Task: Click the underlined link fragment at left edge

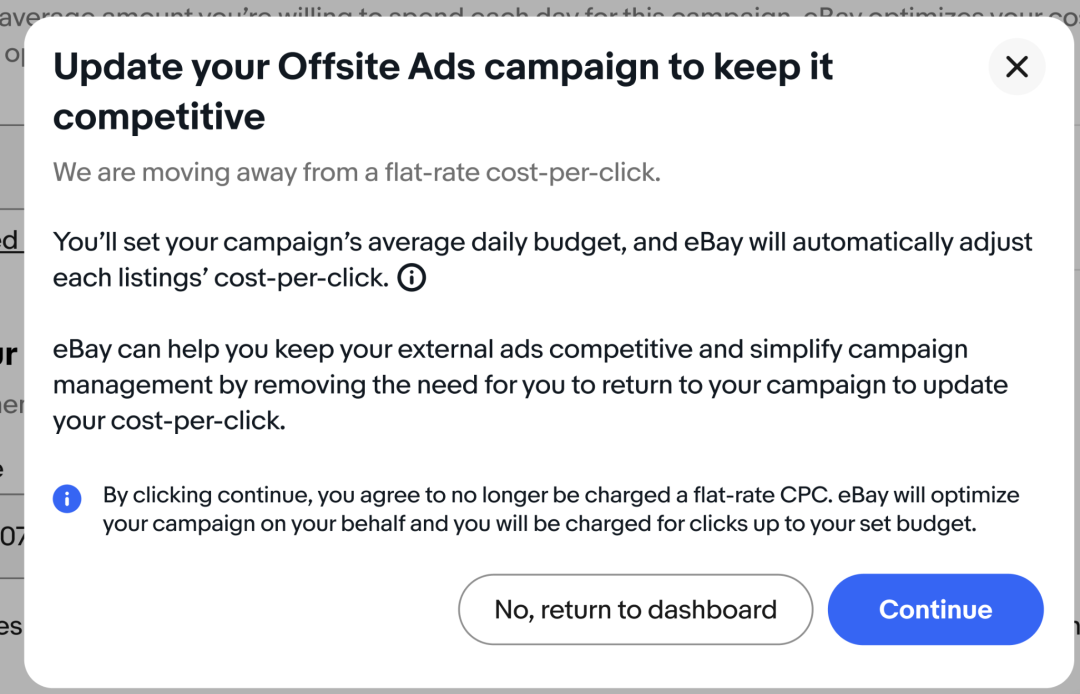Action: coord(9,241)
